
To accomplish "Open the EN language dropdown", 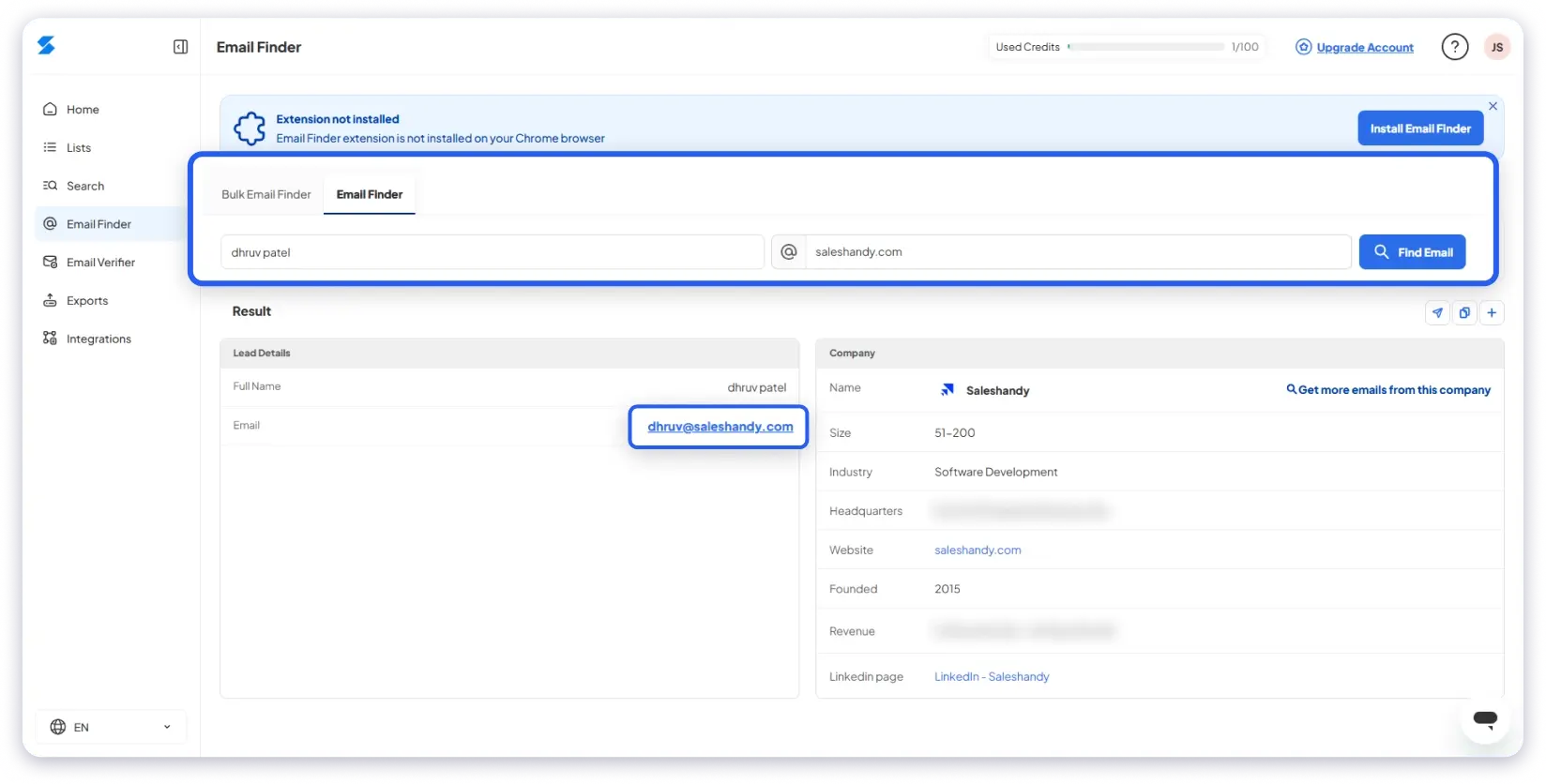I will [111, 727].
